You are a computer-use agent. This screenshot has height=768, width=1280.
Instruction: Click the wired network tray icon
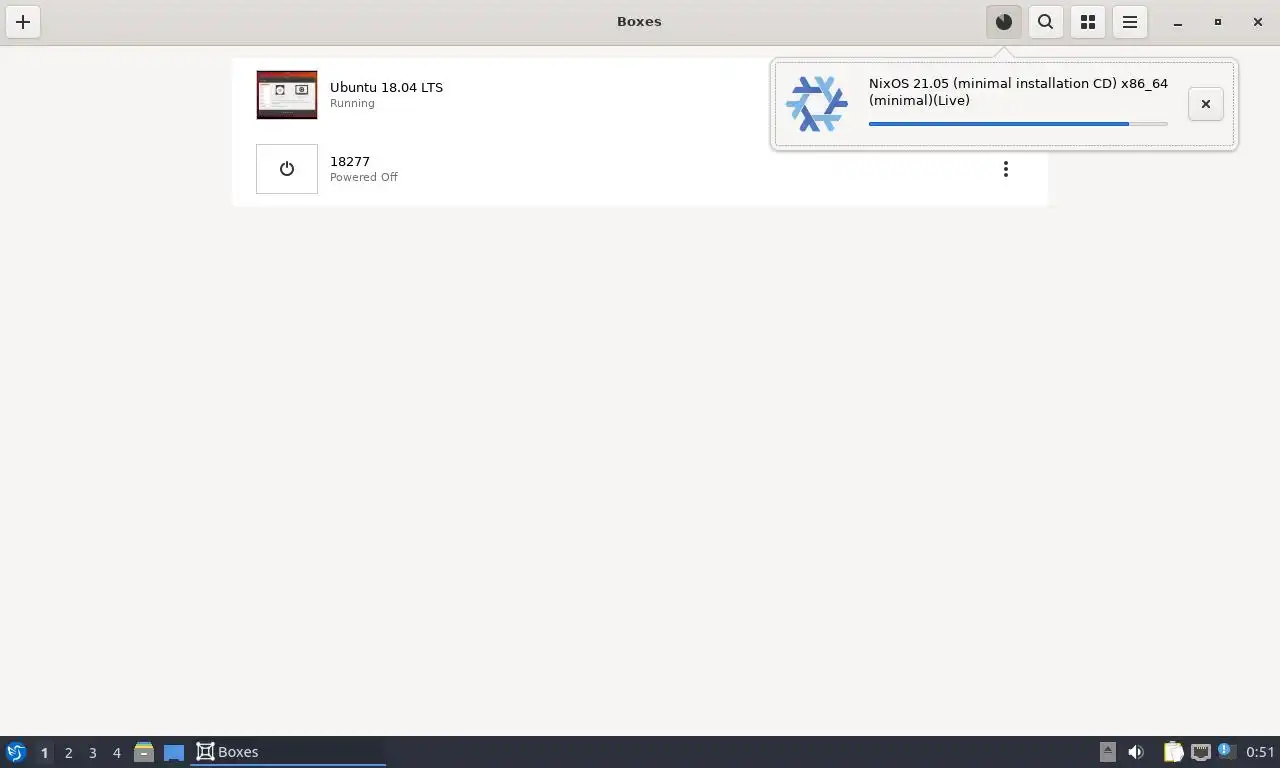tap(1201, 752)
